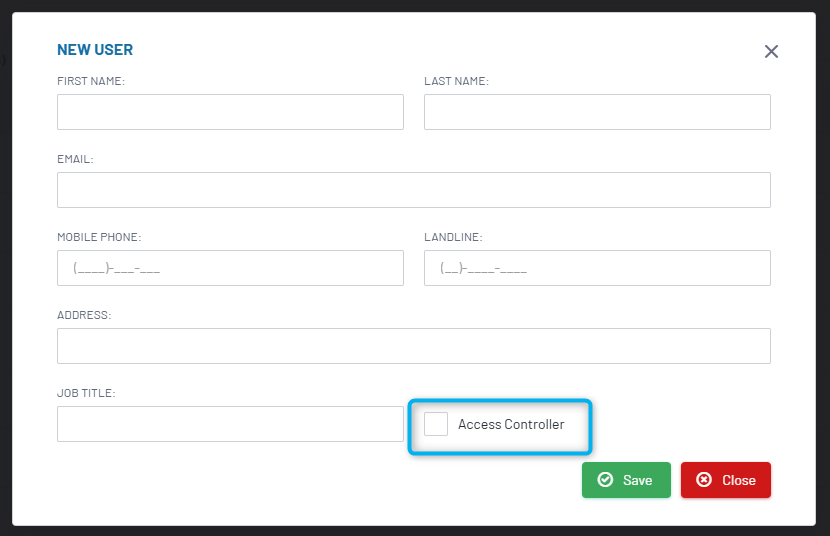Dismiss the New User dialog with the X icon

771,51
